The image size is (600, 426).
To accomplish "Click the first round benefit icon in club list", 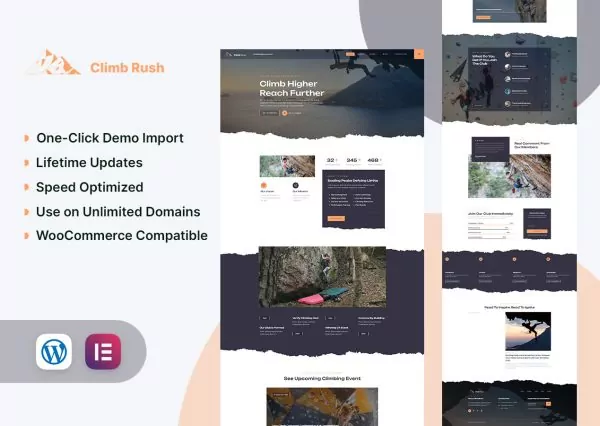I will click(x=507, y=55).
